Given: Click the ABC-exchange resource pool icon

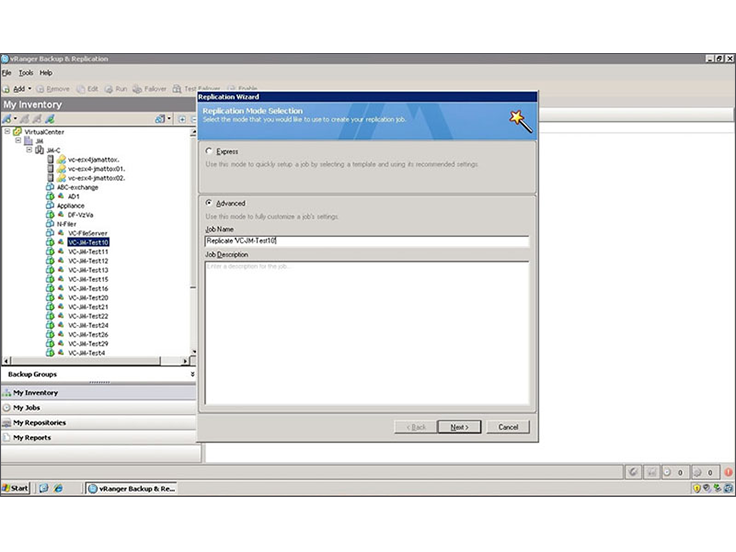Looking at the screenshot, I should pyautogui.click(x=50, y=187).
